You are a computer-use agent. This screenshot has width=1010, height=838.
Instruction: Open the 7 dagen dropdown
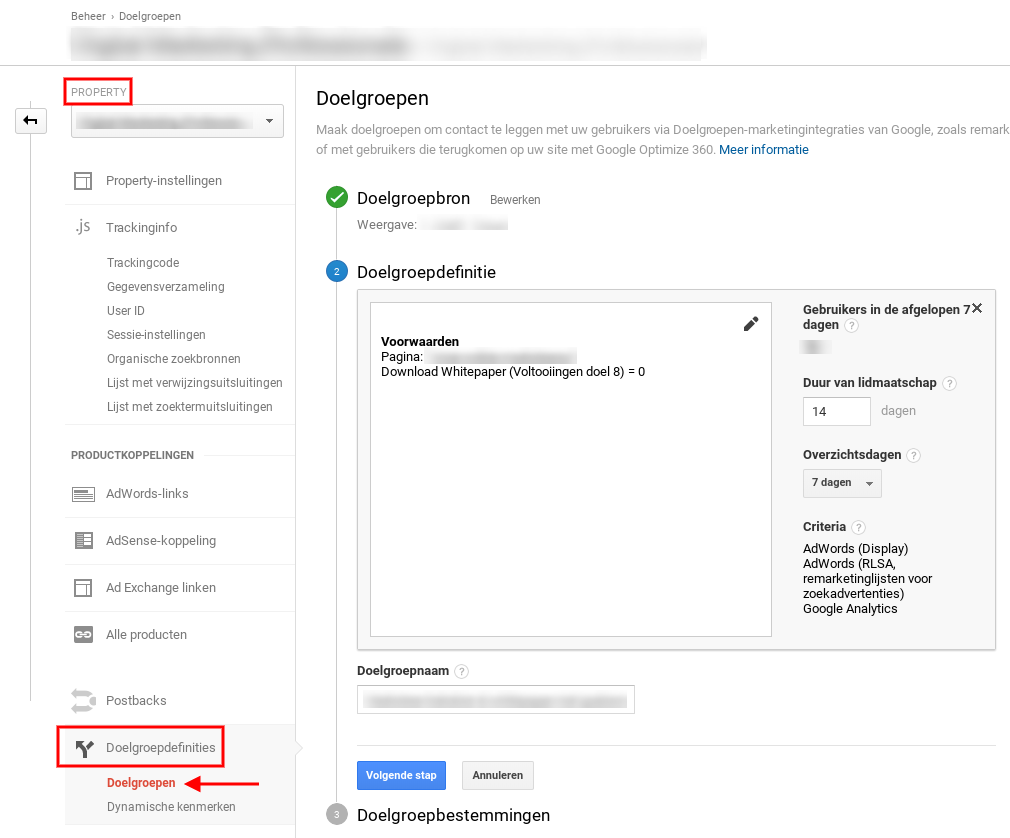(842, 483)
